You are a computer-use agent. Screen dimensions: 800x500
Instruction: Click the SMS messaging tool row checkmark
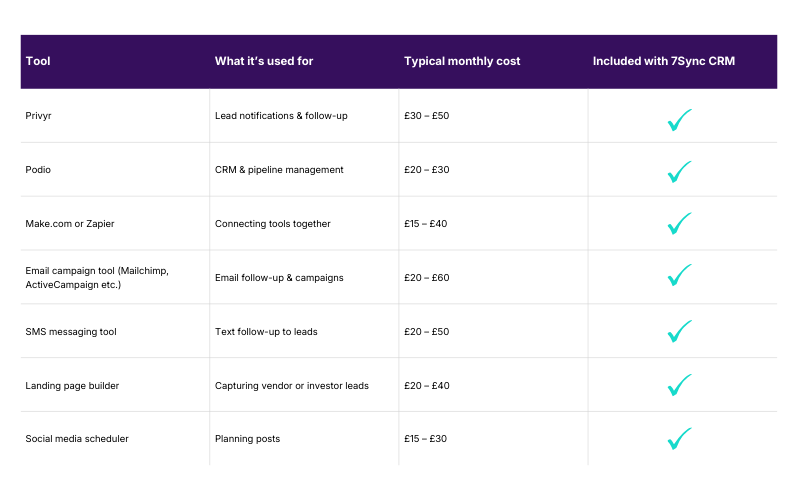tap(680, 330)
